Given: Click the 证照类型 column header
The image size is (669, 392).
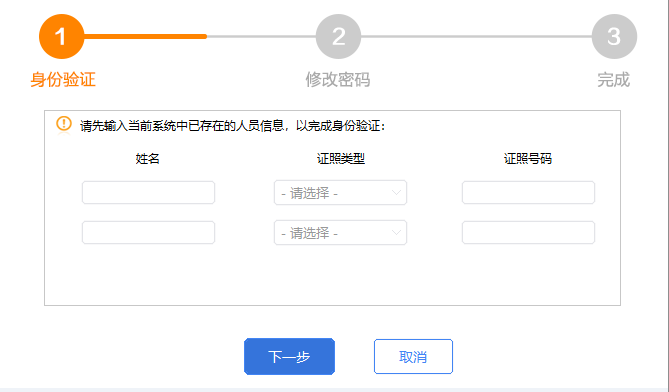Looking at the screenshot, I should [x=341, y=159].
